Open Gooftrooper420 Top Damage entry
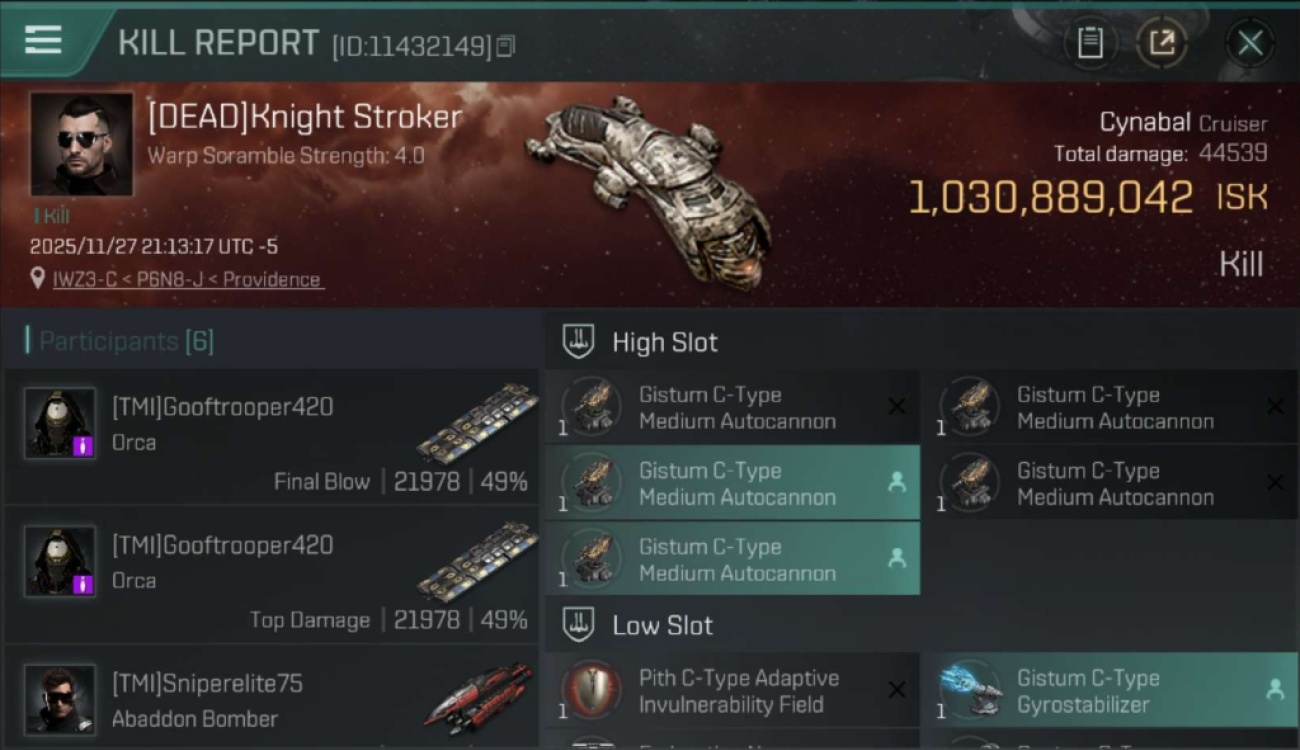The image size is (1300, 750). [271, 574]
